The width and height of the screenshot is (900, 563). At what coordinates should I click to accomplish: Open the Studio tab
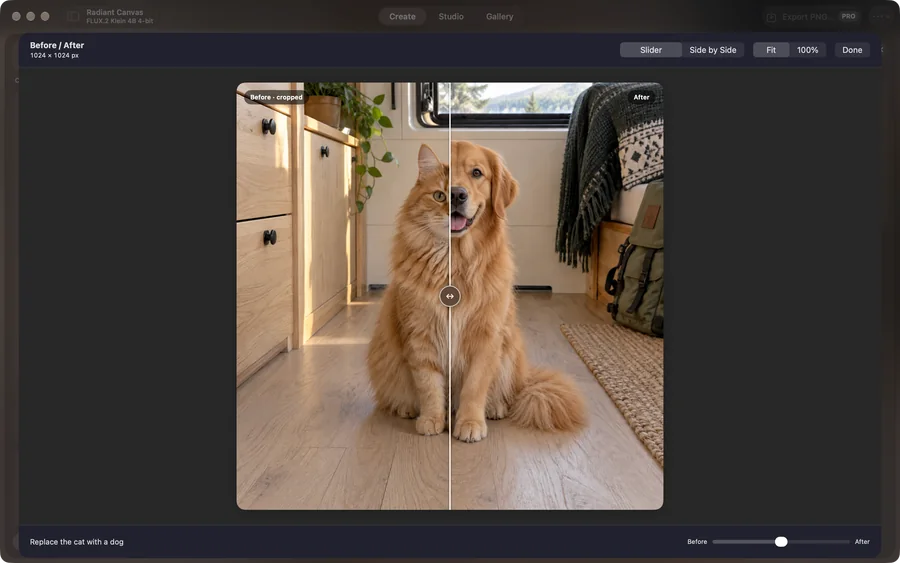451,17
